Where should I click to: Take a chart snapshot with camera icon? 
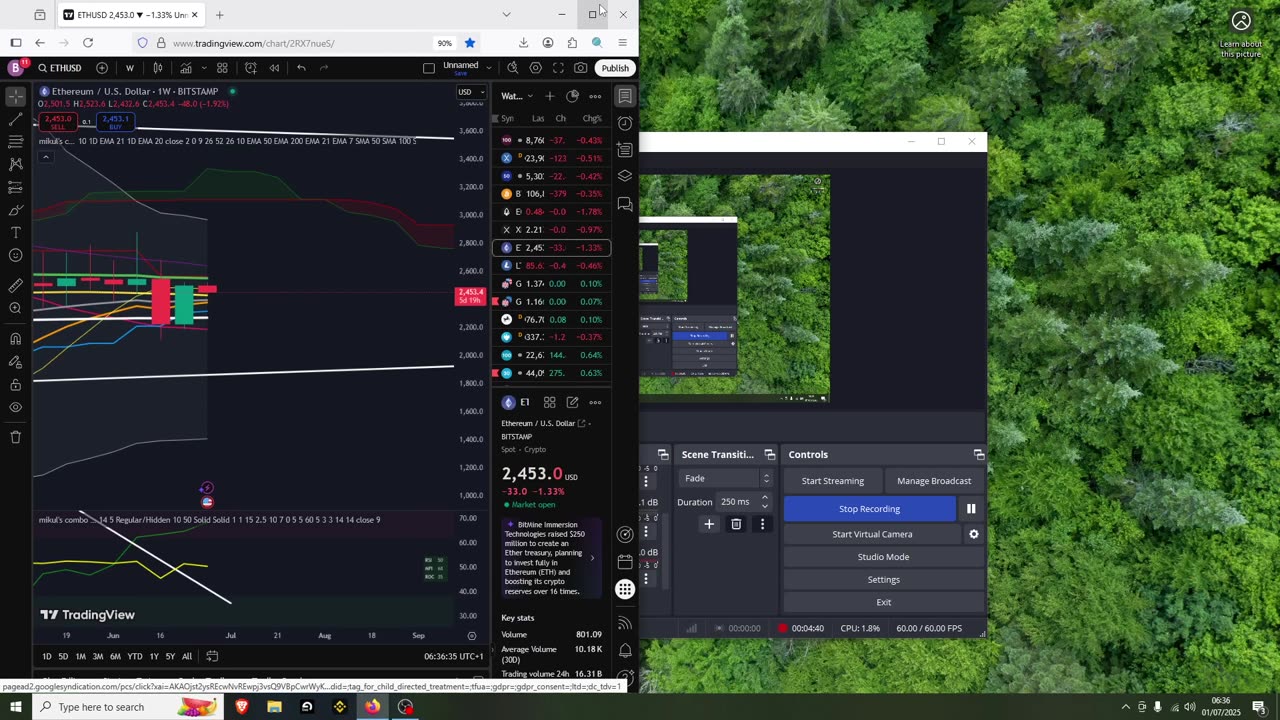tap(581, 68)
